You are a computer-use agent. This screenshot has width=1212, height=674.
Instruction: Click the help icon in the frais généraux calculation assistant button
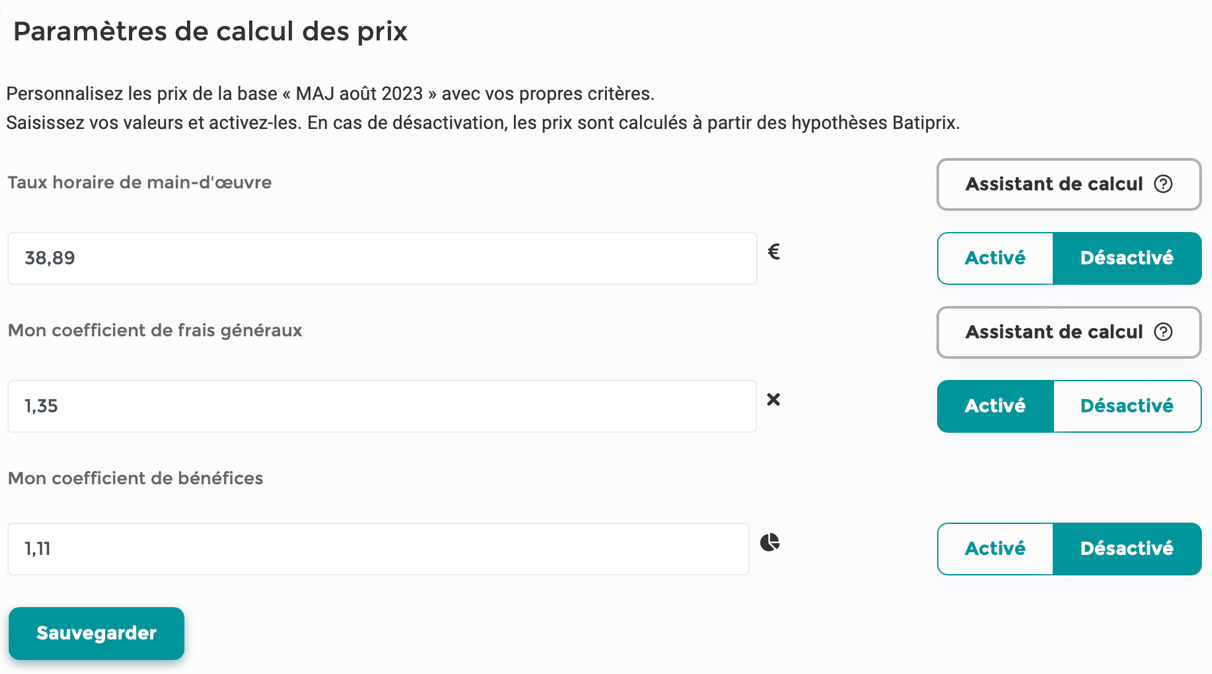[1163, 332]
